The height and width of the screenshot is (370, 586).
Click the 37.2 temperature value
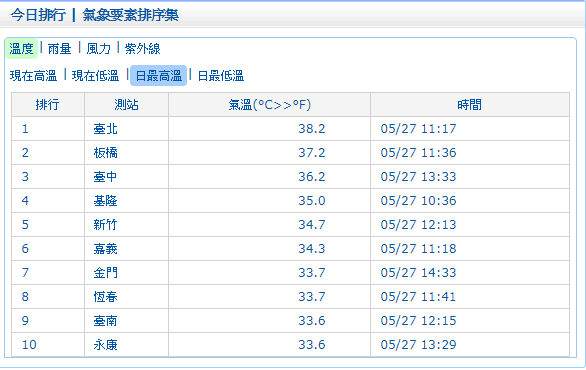(x=312, y=153)
